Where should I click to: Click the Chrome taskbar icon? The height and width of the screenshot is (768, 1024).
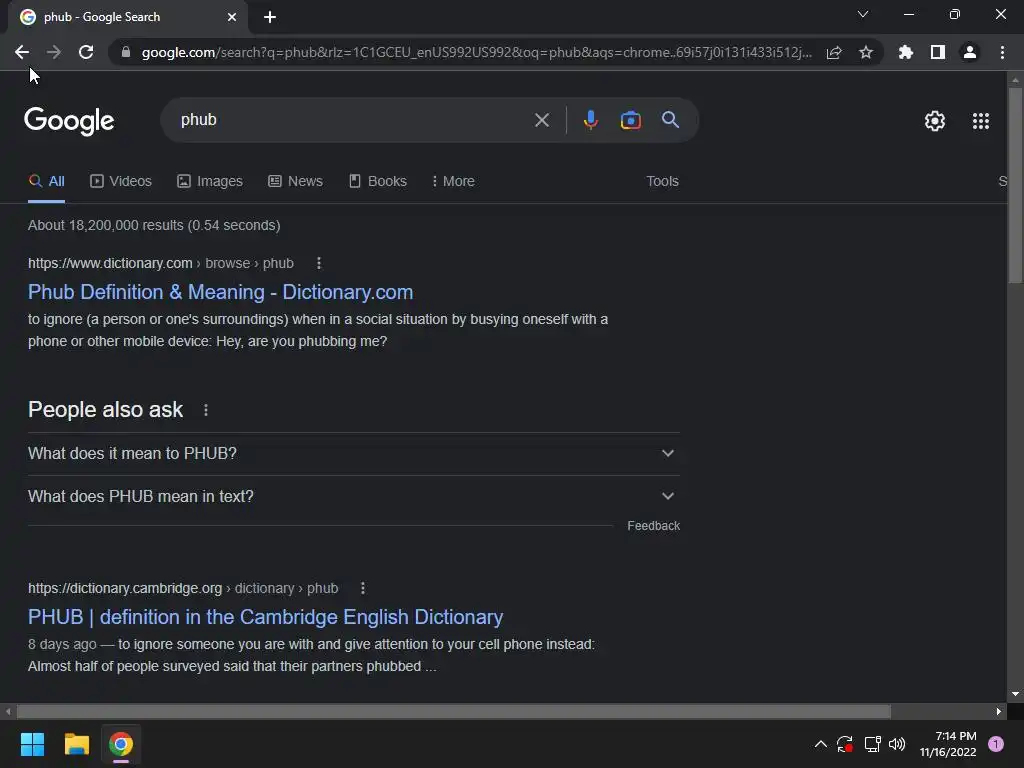pos(121,744)
